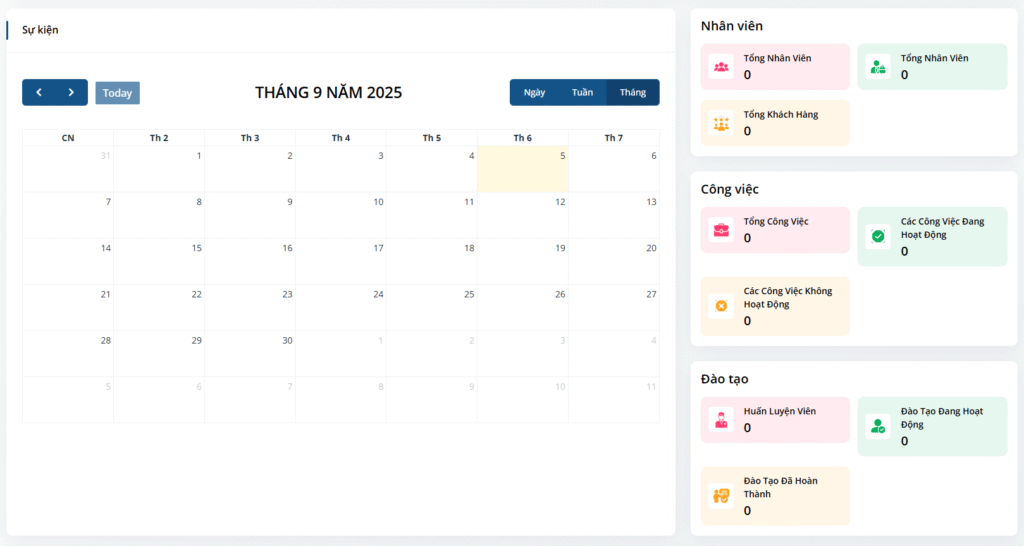Click calendar date 30

pyautogui.click(x=249, y=353)
